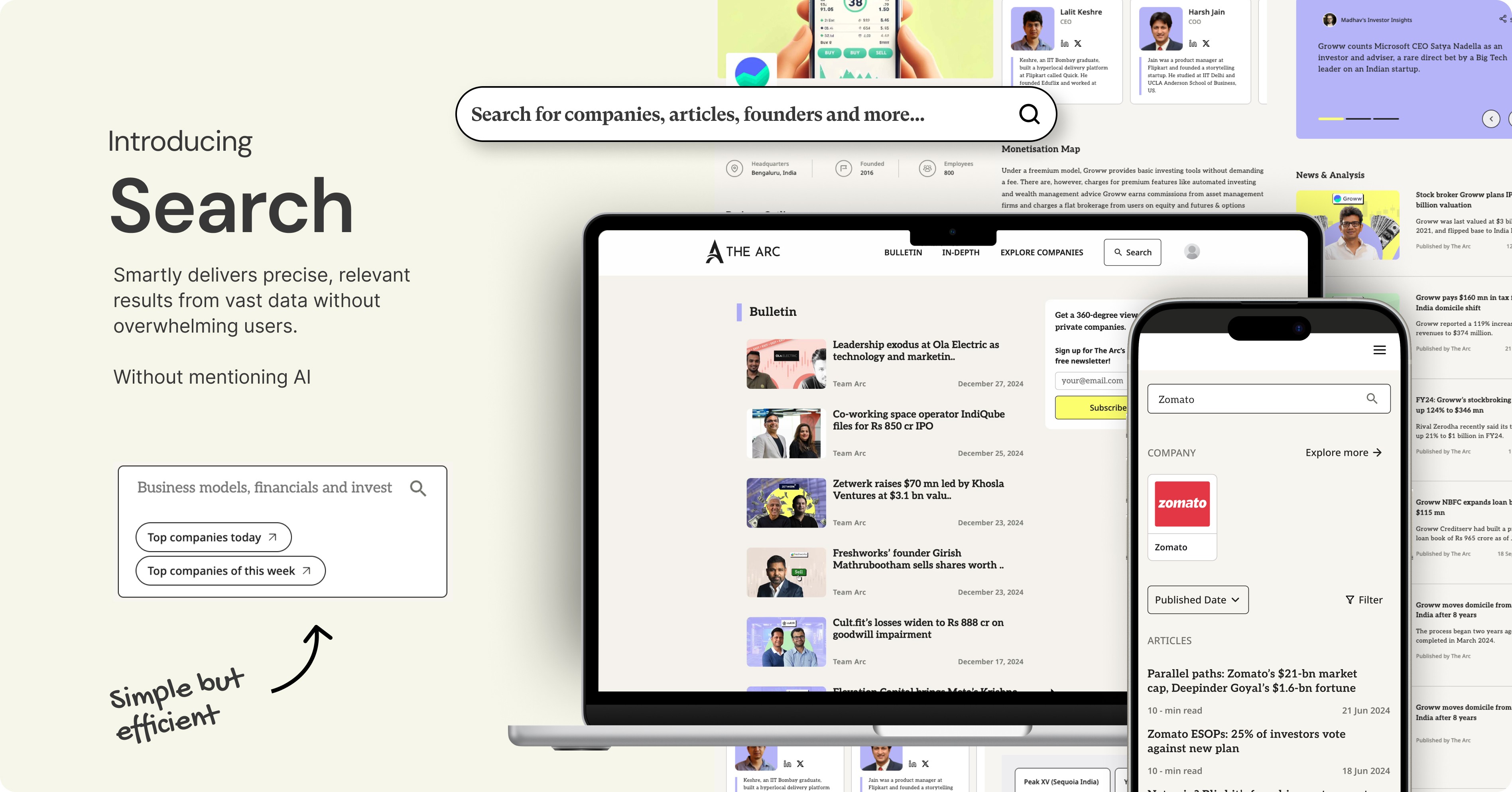
Task: Open Harsh Jain's X profile icon
Action: tap(1206, 43)
